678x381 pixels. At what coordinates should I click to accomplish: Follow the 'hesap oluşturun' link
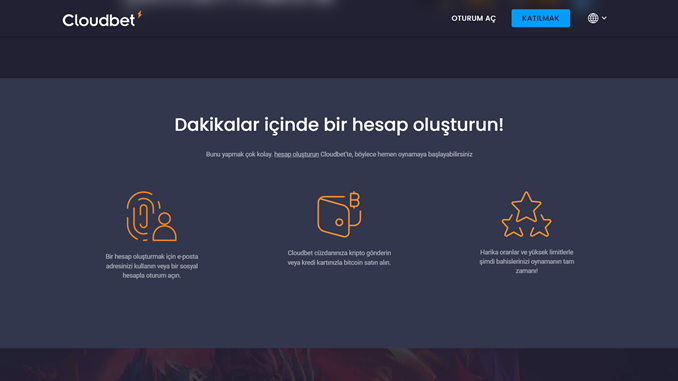(x=296, y=154)
